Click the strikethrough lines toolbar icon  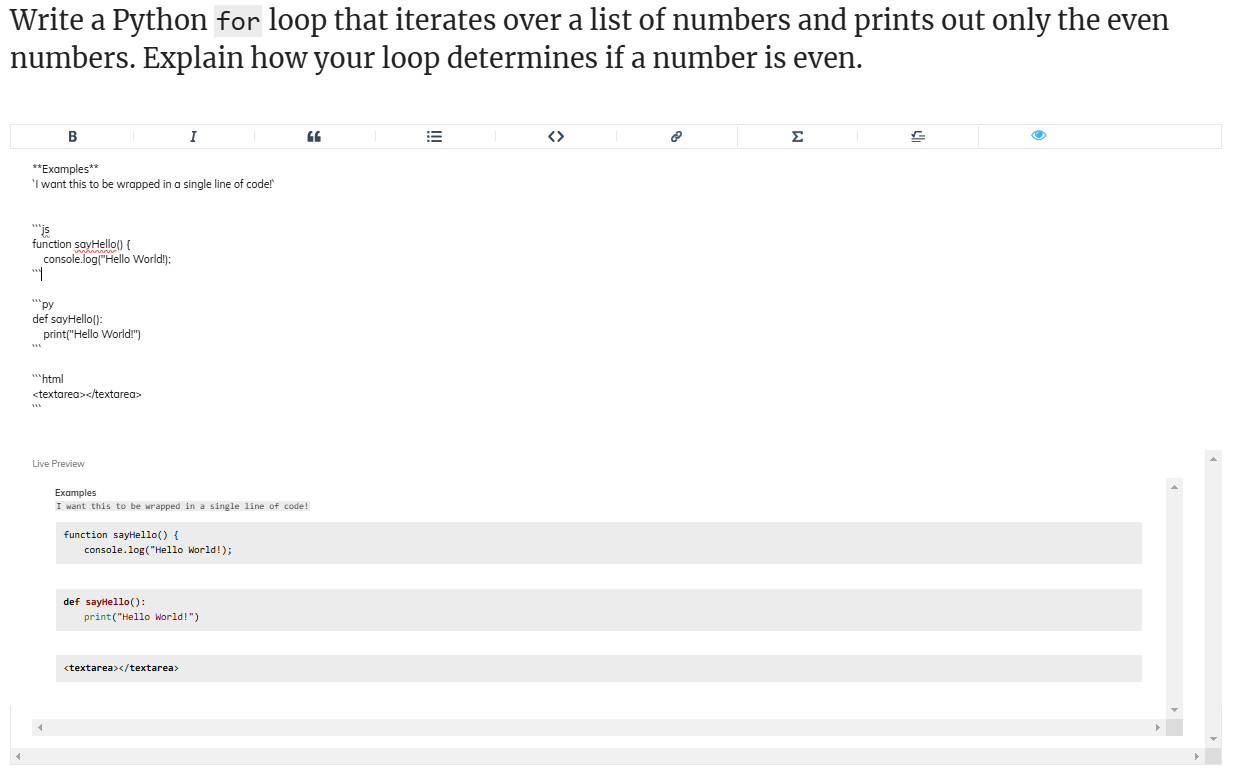tap(918, 136)
